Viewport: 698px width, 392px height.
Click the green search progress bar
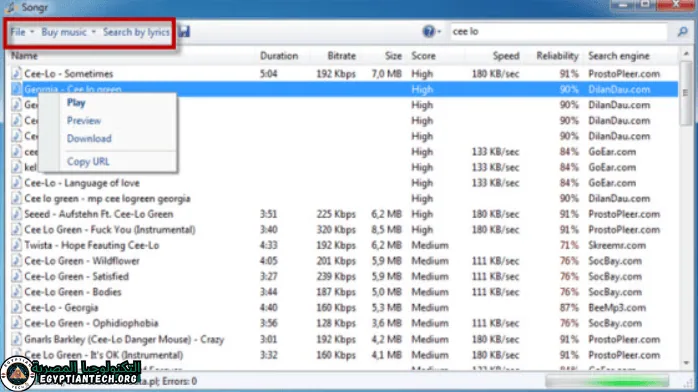pyautogui.click(x=607, y=381)
